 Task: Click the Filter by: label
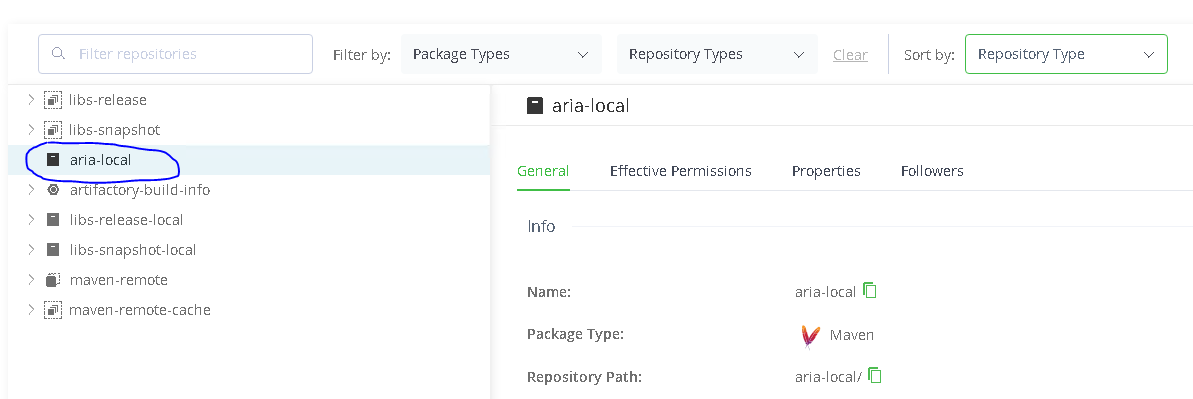click(361, 55)
